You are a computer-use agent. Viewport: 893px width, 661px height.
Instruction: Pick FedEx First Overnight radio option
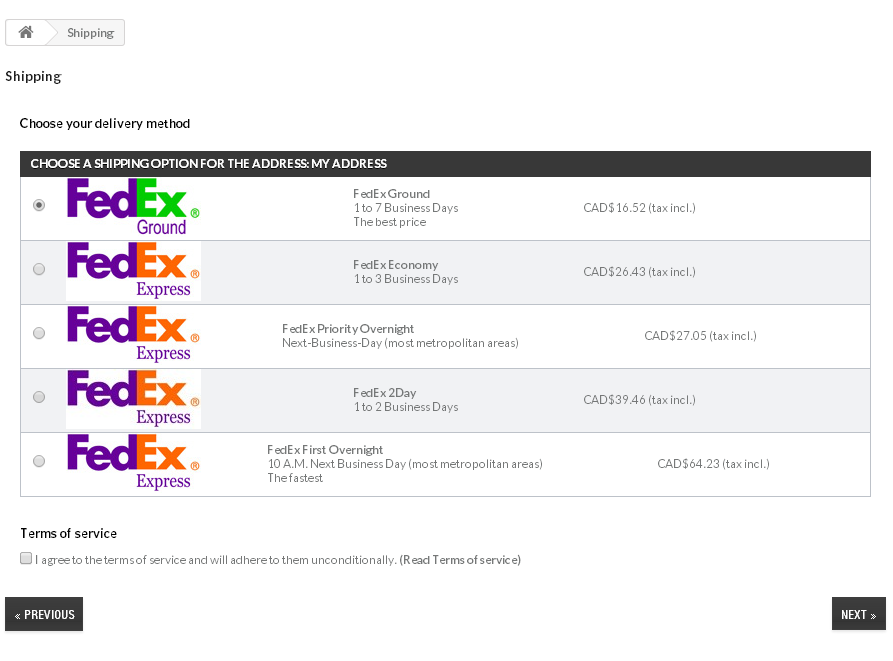click(x=39, y=461)
